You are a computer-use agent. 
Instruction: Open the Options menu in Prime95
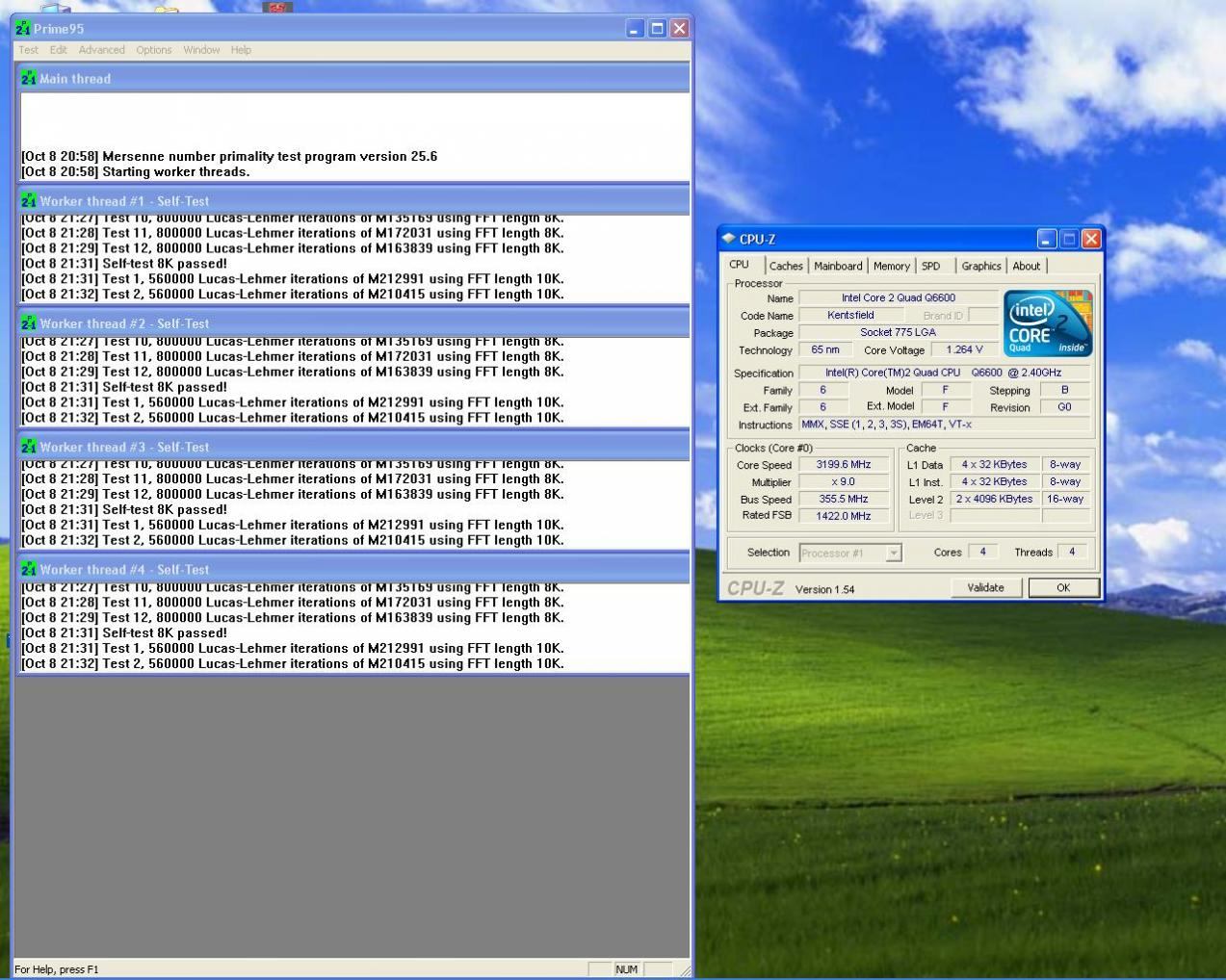(x=153, y=50)
